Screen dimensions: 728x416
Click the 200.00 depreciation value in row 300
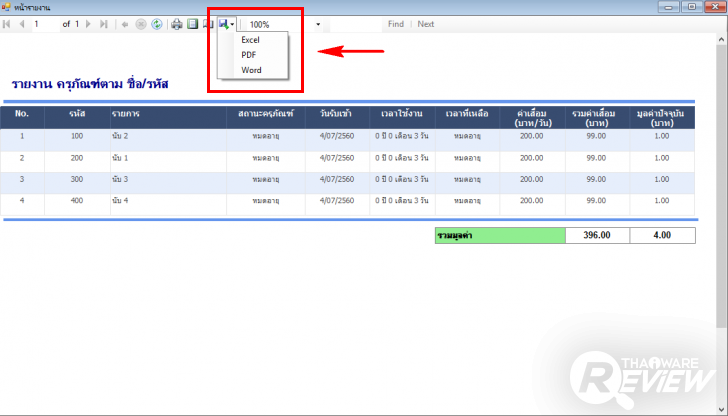tap(532, 179)
